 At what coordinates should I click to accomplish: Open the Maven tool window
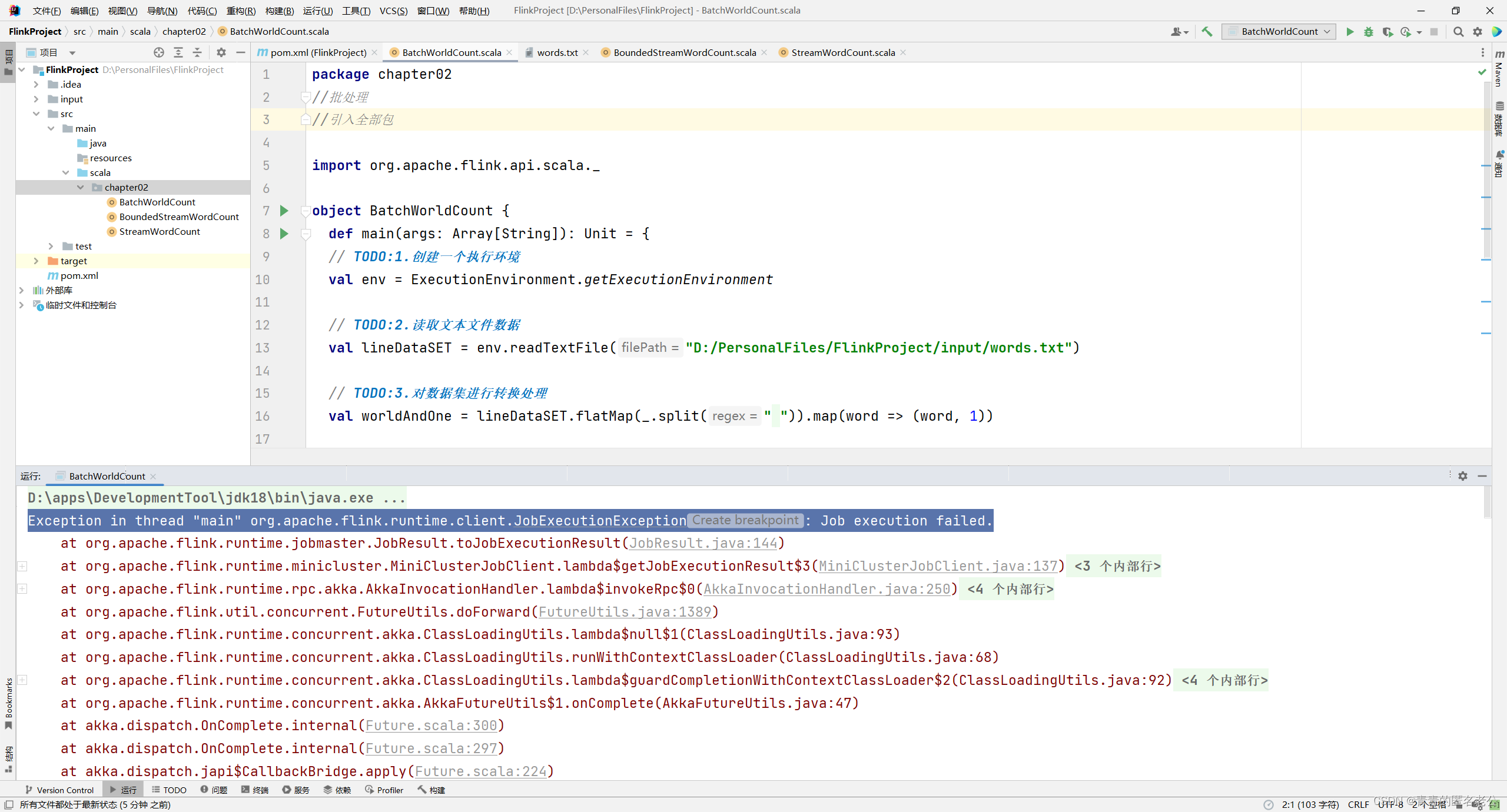click(1499, 71)
